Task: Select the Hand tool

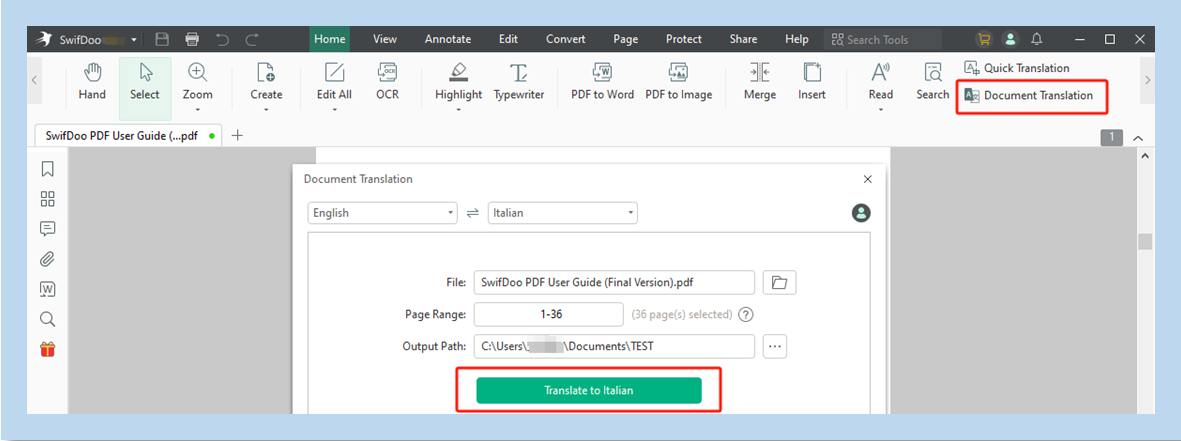Action: (92, 82)
